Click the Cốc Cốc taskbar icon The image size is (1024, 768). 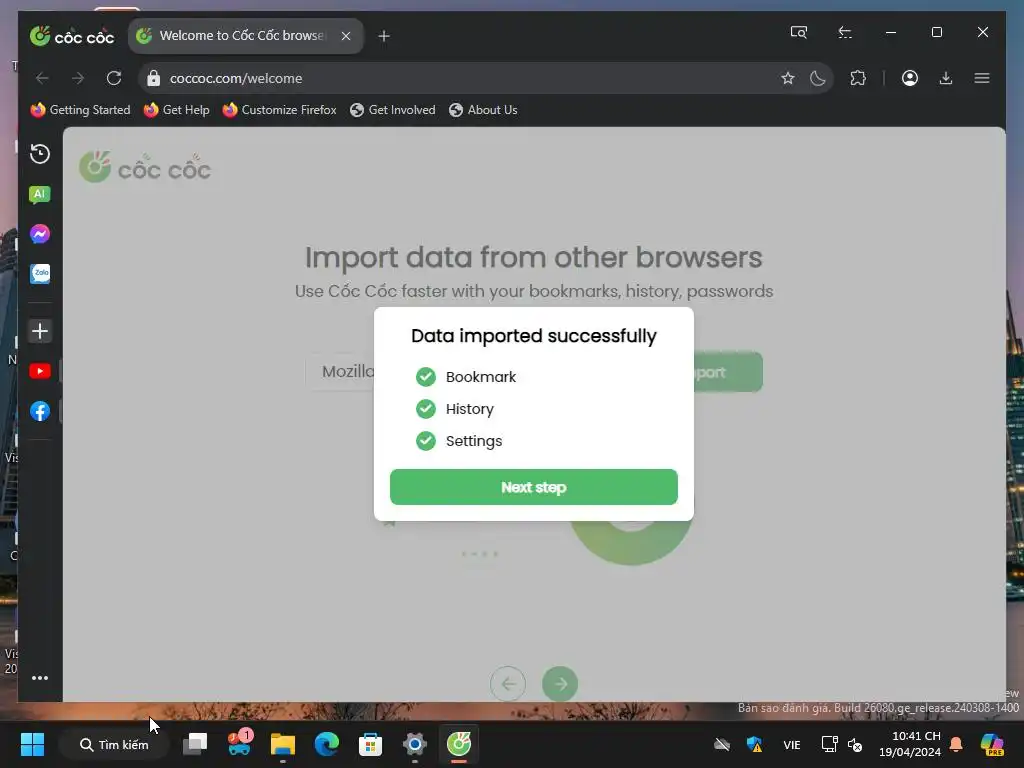(459, 744)
